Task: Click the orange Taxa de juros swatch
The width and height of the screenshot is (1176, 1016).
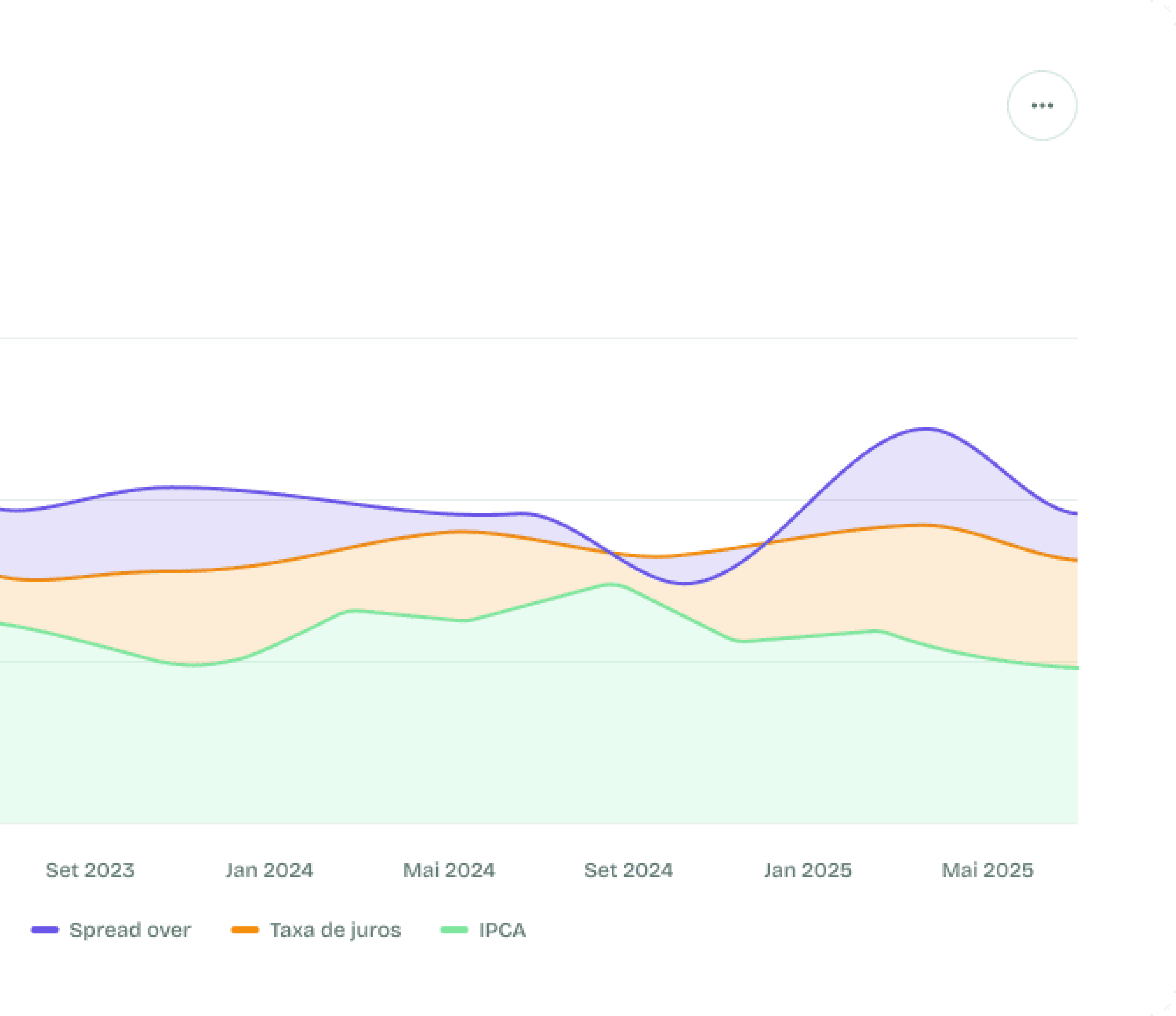Action: (x=245, y=930)
